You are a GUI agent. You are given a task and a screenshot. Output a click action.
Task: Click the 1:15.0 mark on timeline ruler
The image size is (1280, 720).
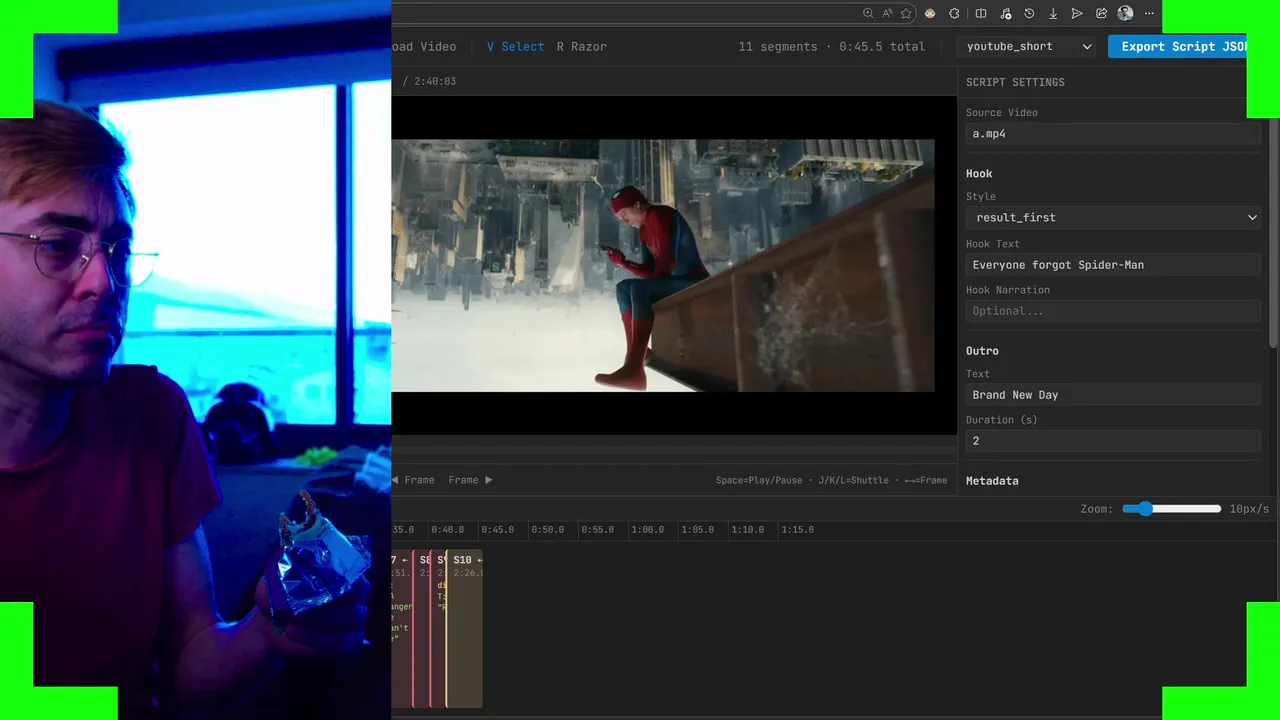(x=797, y=530)
